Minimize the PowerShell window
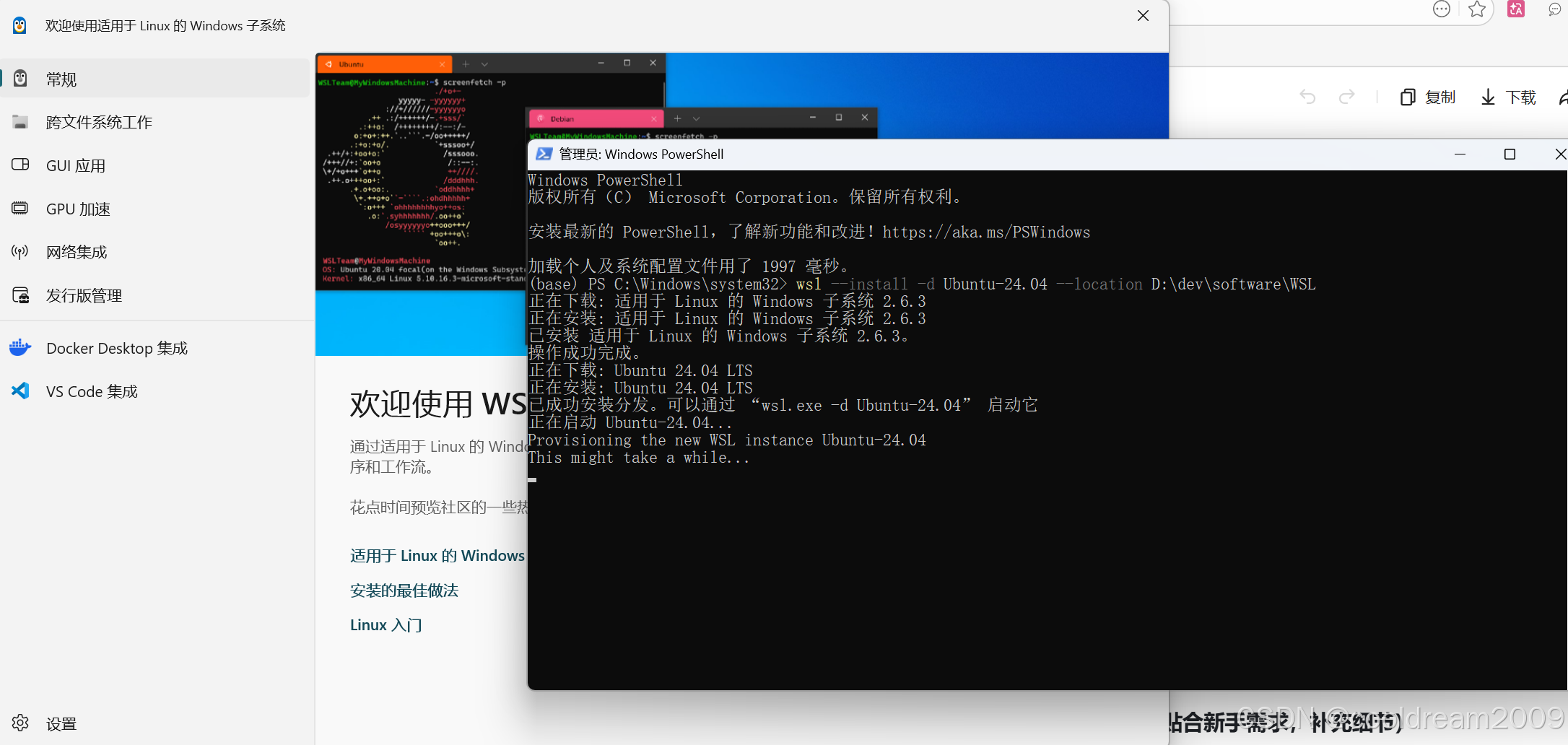Image resolution: width=1568 pixels, height=745 pixels. coord(1460,154)
